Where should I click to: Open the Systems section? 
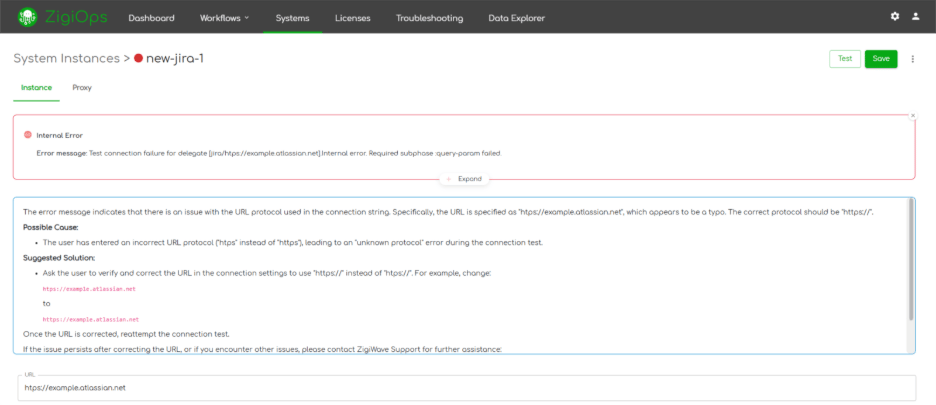(292, 18)
